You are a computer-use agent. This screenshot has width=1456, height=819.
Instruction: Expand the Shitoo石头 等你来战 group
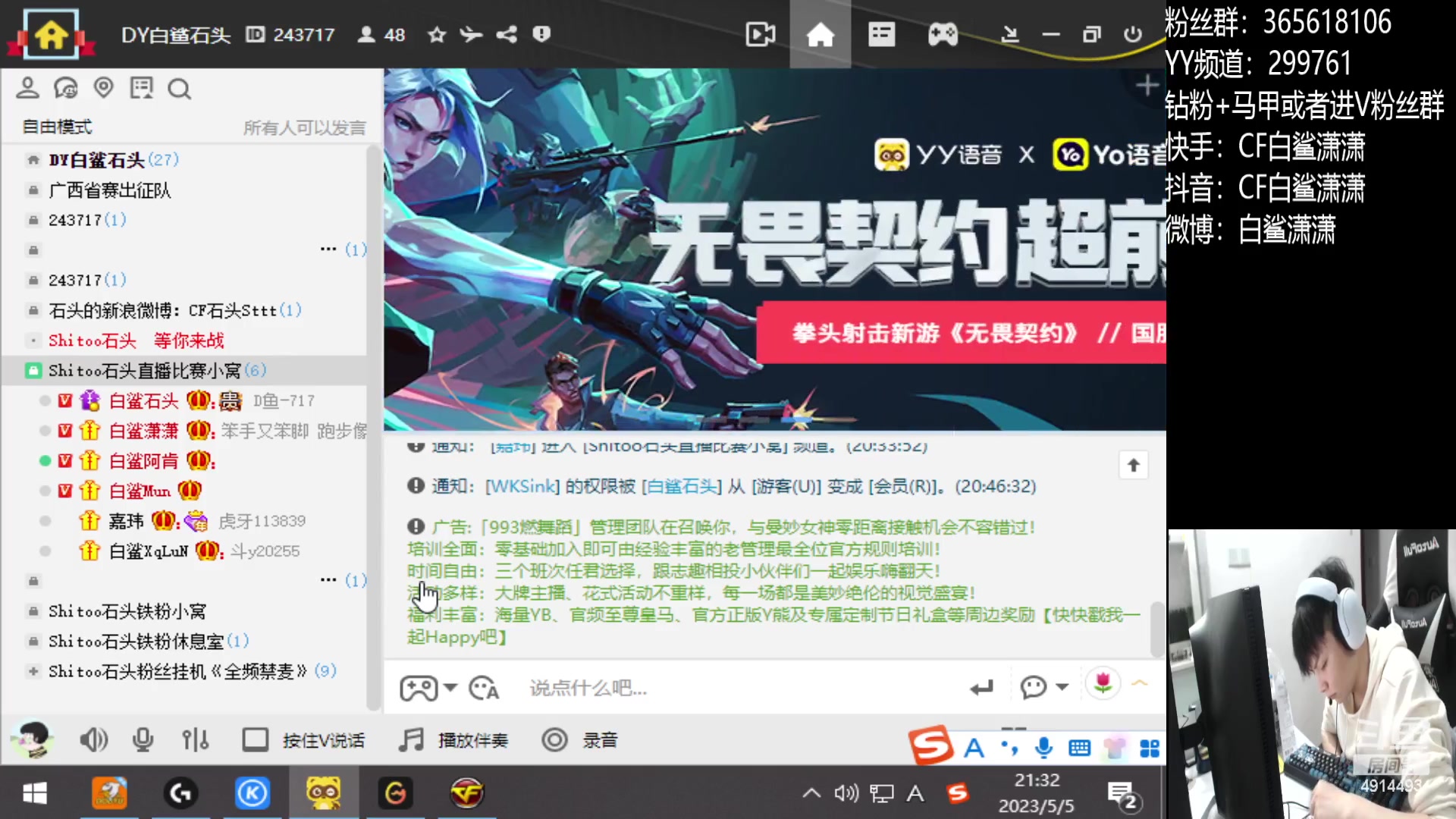tap(136, 340)
